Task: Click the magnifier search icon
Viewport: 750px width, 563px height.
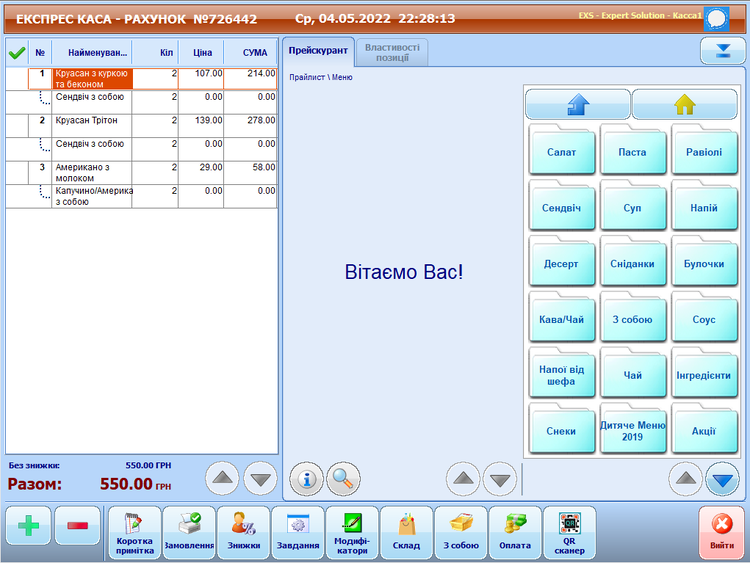Action: point(342,479)
